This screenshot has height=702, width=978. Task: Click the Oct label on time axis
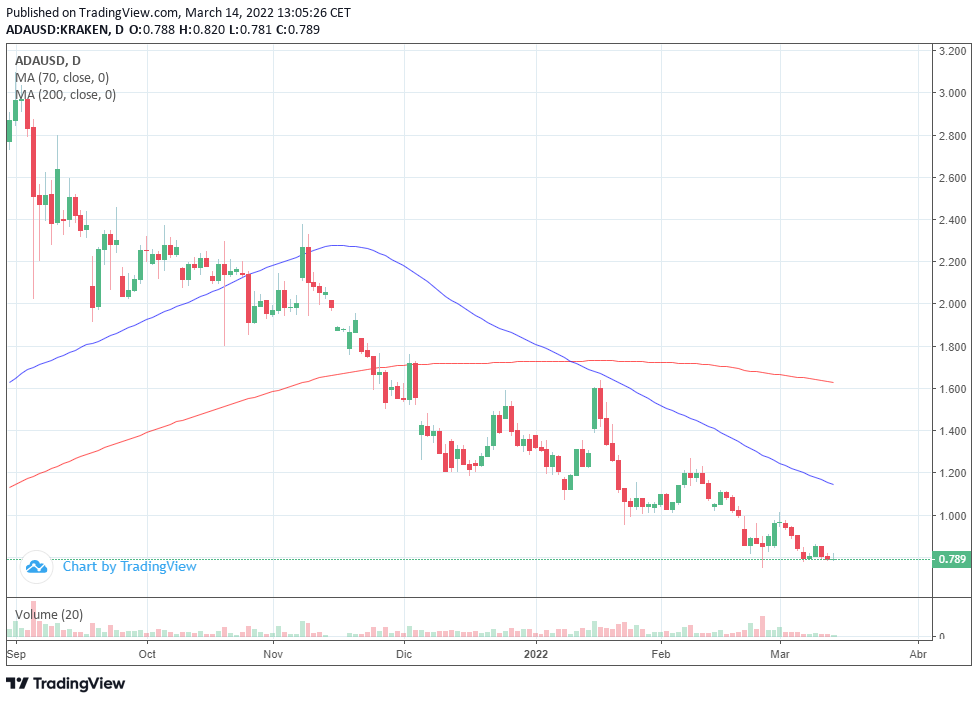pos(147,654)
